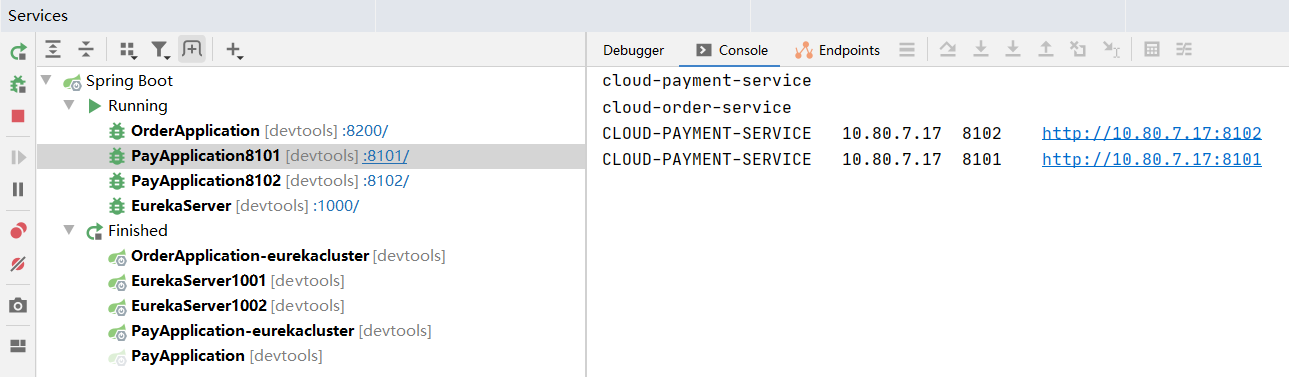Viewport: 1289px width, 377px height.
Task: Select PayApplication-eurekacluster finished item
Action: click(243, 331)
